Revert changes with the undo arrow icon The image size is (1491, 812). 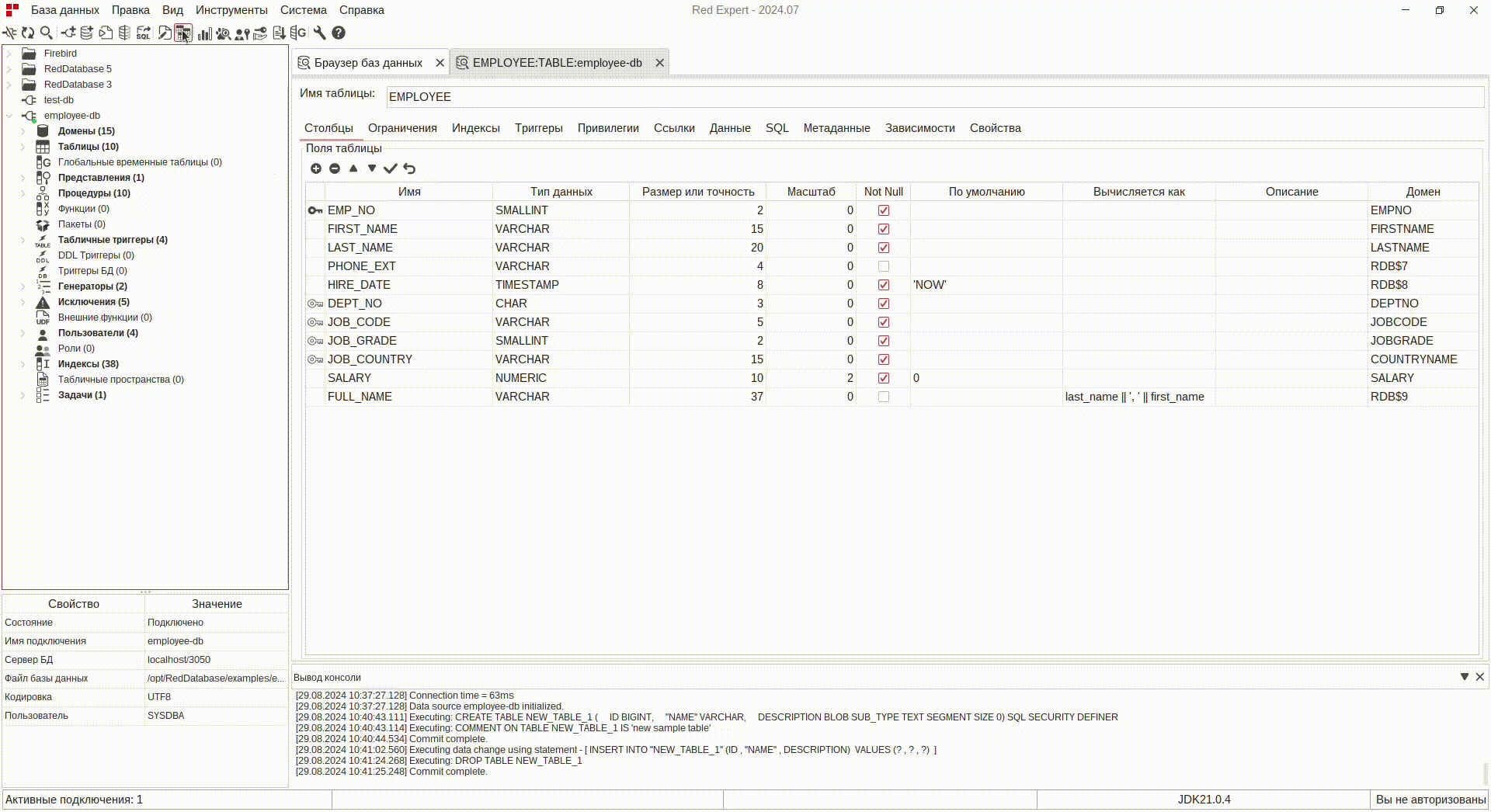tap(409, 168)
